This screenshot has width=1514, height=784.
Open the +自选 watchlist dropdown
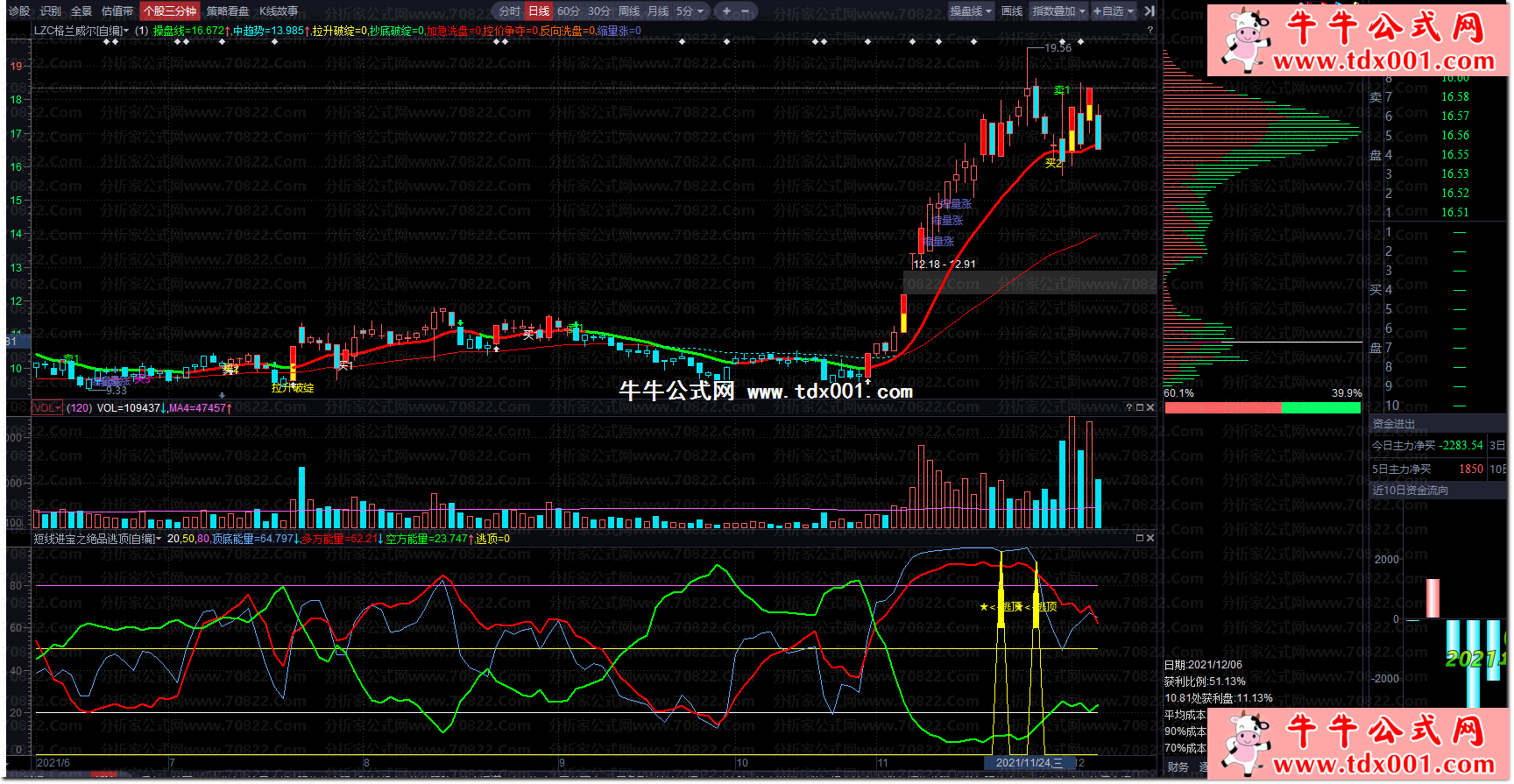[1113, 11]
